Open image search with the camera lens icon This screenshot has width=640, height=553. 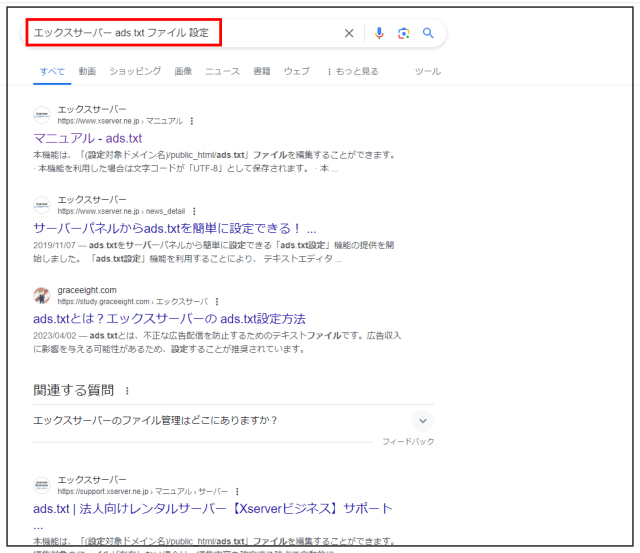click(x=404, y=33)
